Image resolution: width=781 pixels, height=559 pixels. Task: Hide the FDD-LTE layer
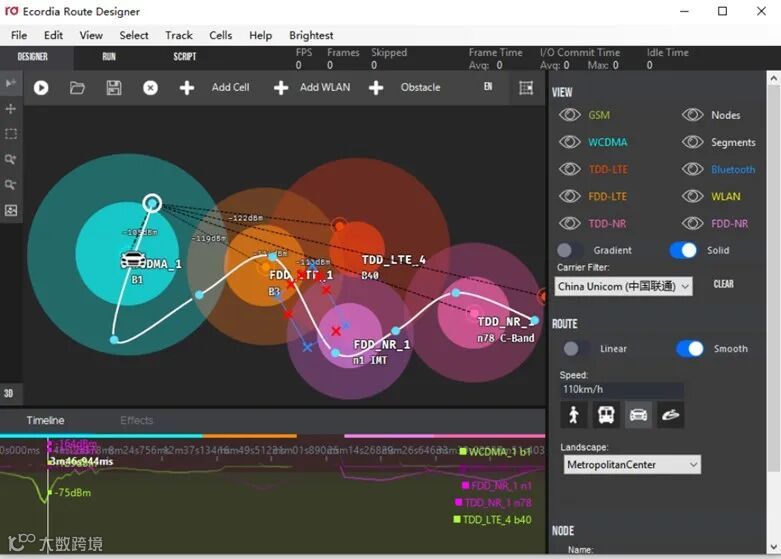[x=569, y=196]
